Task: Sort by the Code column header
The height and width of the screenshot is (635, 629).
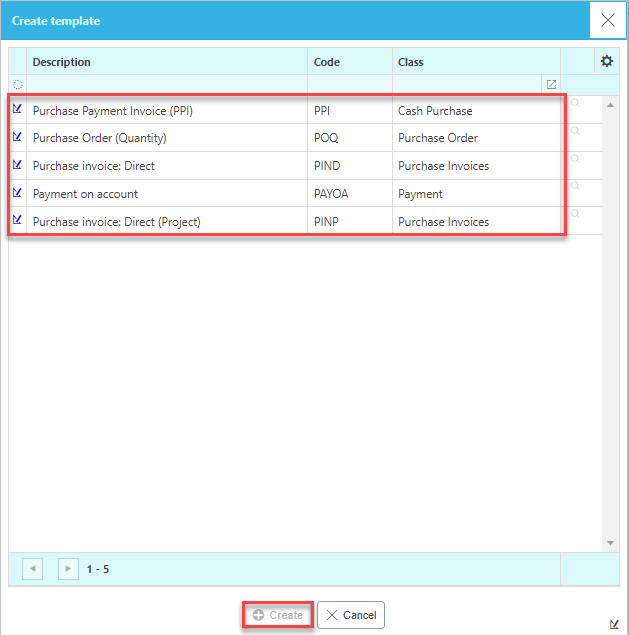Action: (x=327, y=62)
